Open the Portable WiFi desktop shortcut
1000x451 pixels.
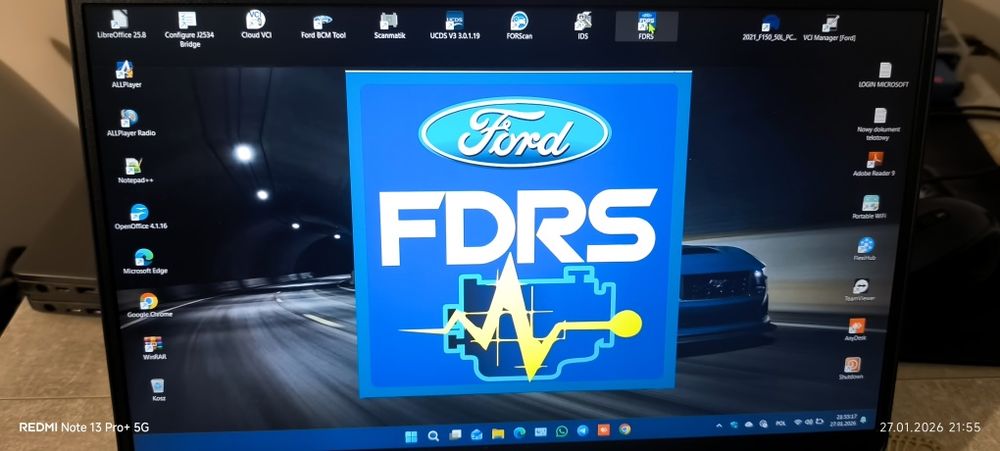[x=870, y=207]
